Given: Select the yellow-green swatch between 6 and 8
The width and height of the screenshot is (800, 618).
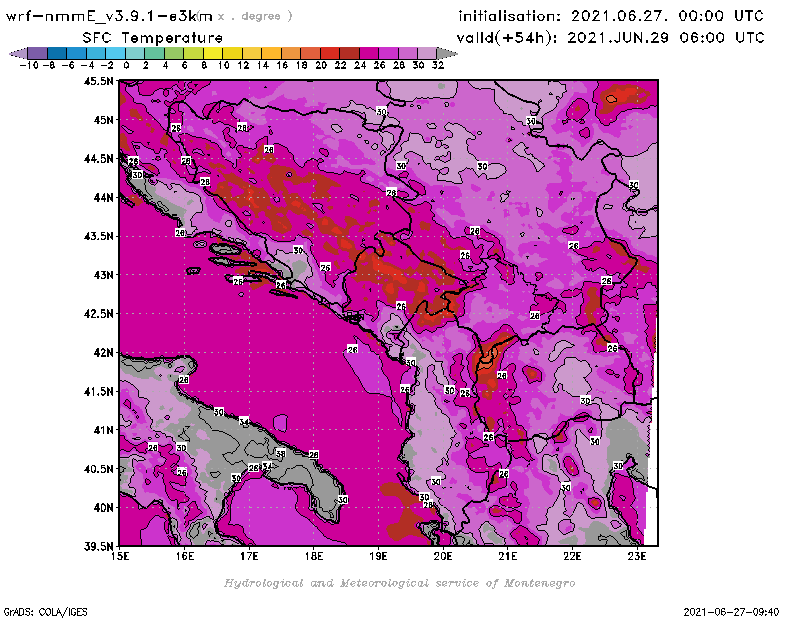Looking at the screenshot, I should coord(193,53).
